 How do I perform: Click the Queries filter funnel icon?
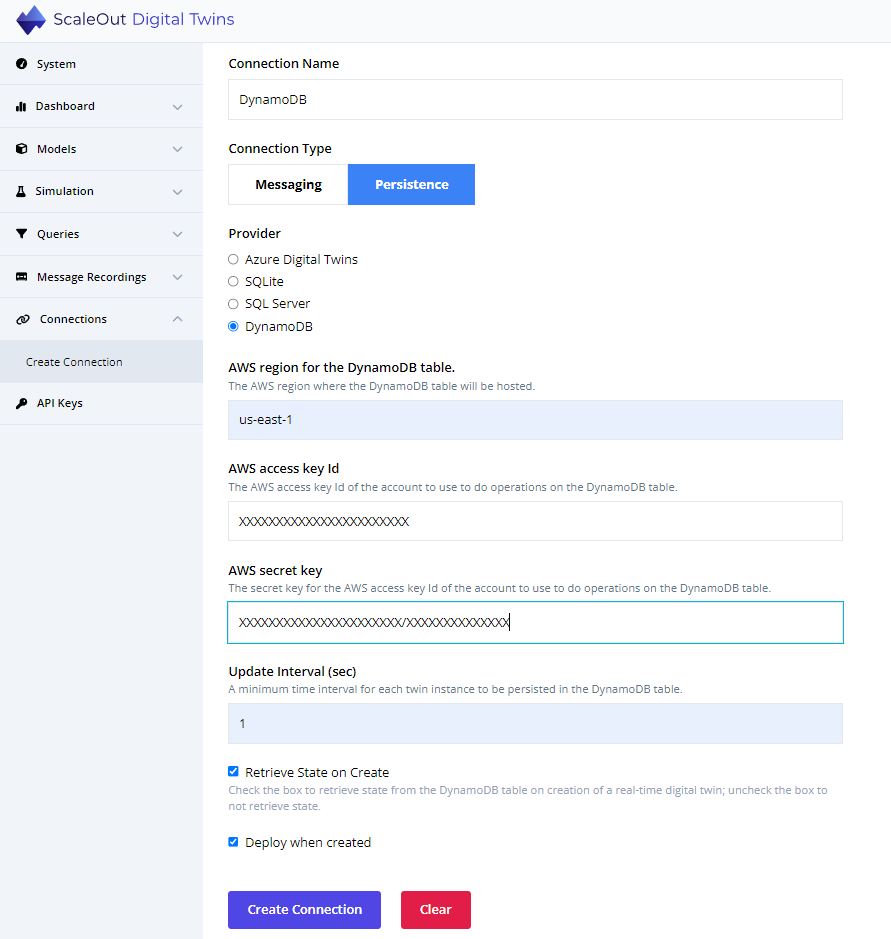[22, 234]
